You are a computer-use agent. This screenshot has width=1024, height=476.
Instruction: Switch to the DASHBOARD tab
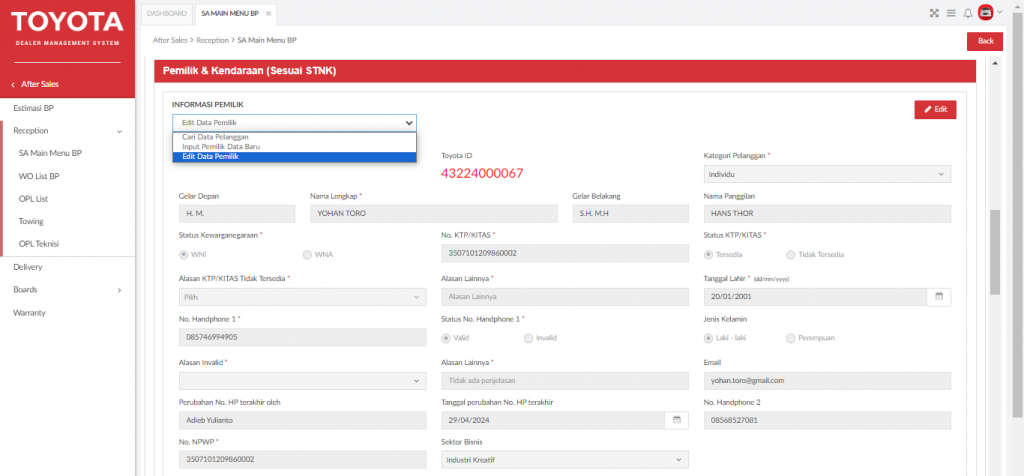[167, 13]
